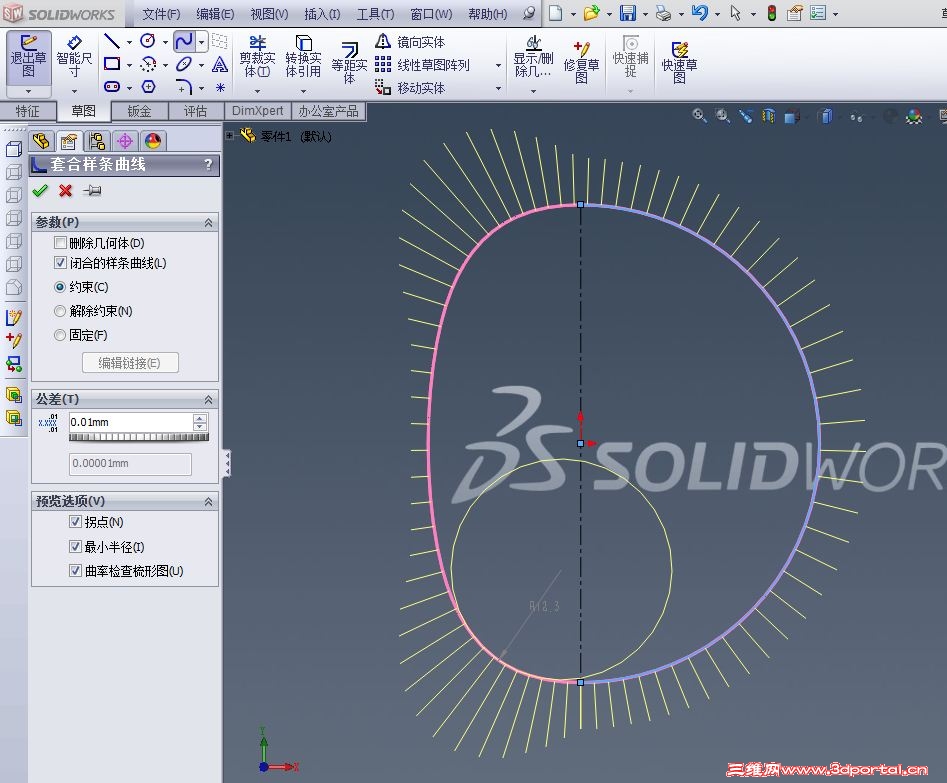The width and height of the screenshot is (947, 783).
Task: Click the Exit Sketch (退出草图) icon
Action: tap(28, 56)
